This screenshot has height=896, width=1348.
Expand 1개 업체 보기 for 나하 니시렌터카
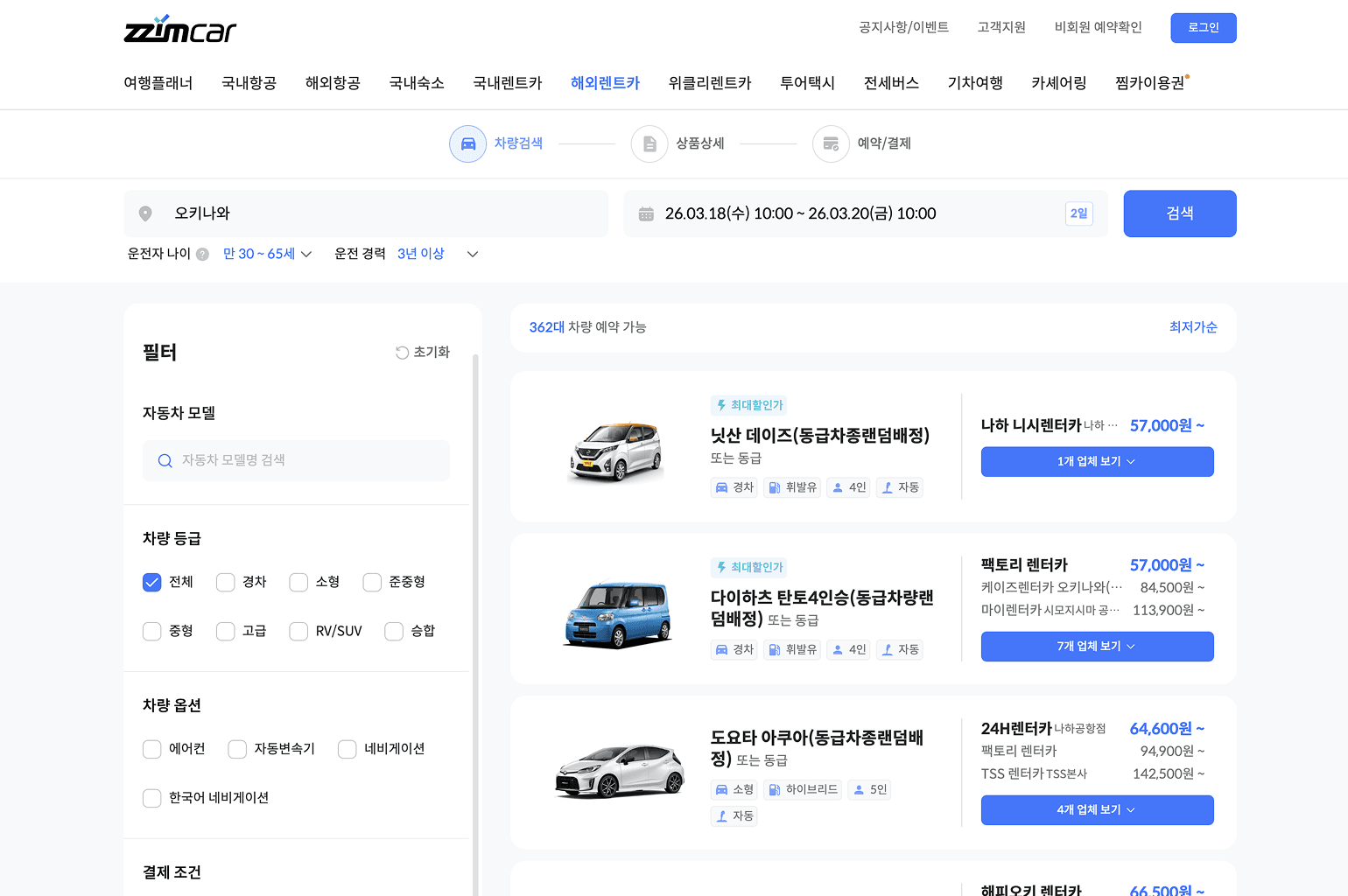(1097, 461)
